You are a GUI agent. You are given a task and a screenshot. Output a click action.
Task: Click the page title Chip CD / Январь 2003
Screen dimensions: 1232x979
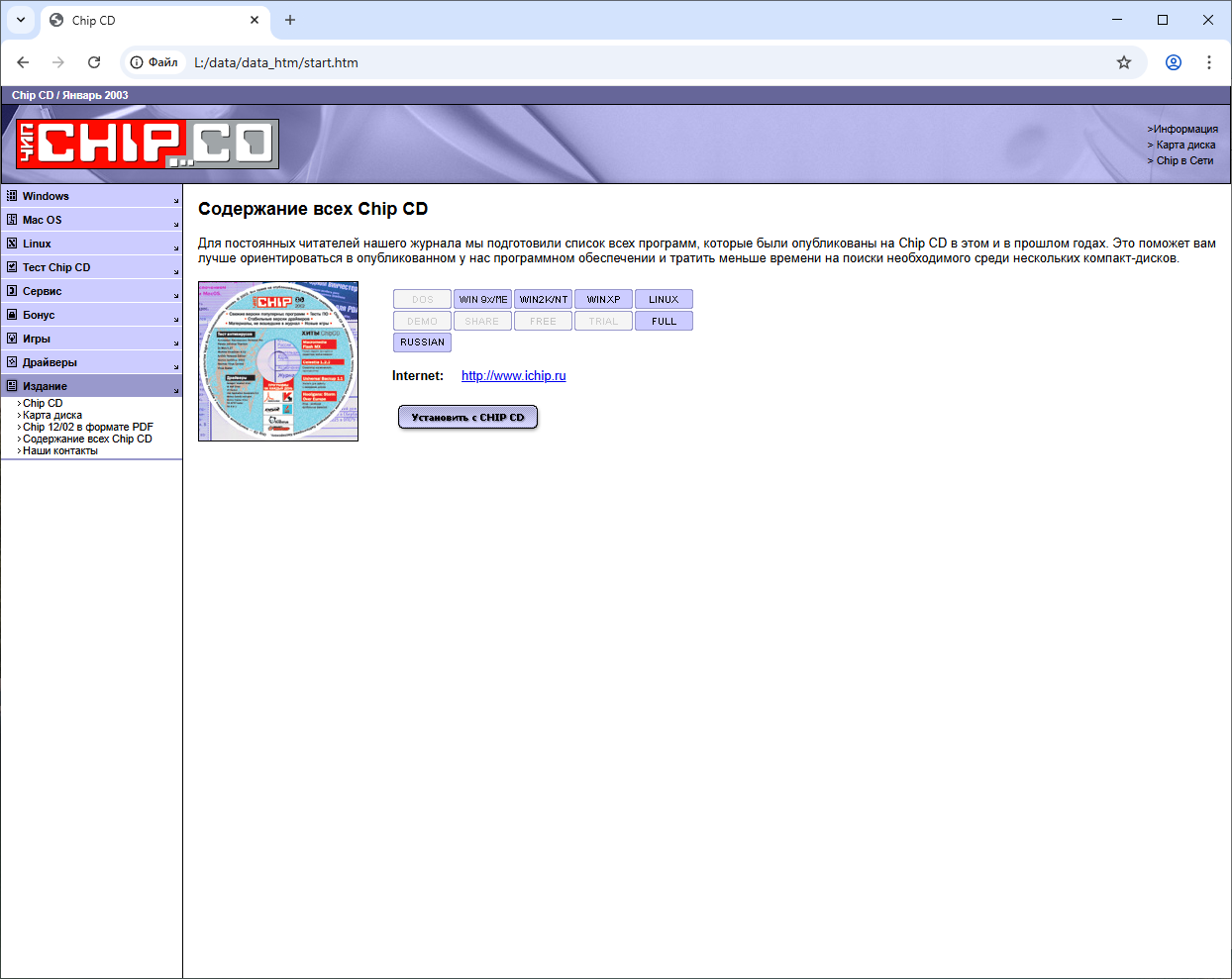pos(70,95)
